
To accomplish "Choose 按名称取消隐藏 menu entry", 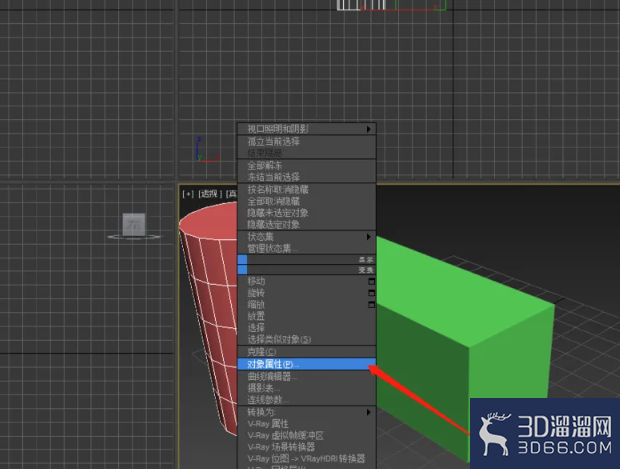I will [x=306, y=189].
